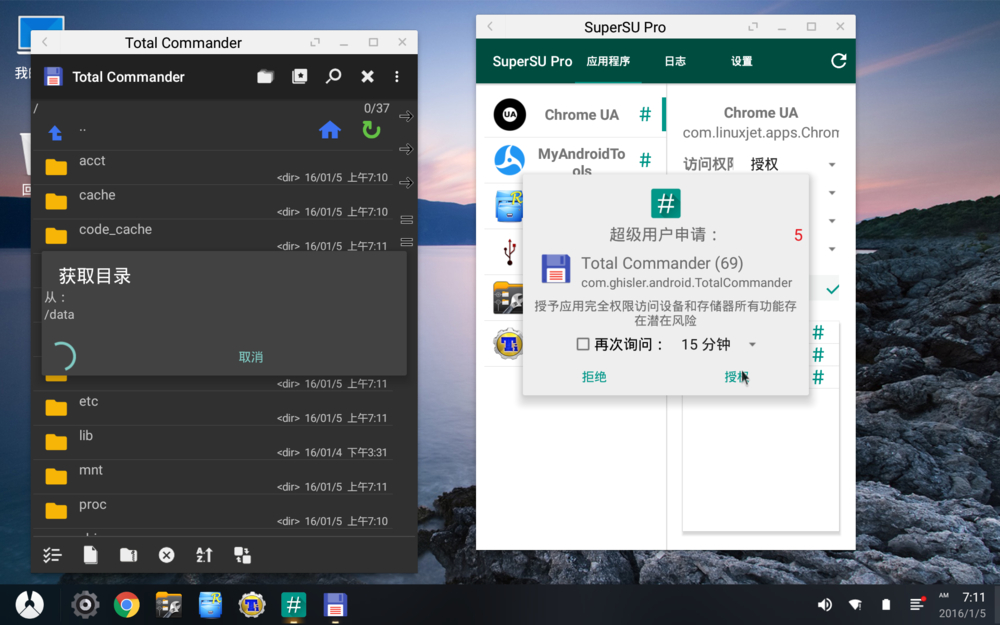Image resolution: width=1000 pixels, height=625 pixels.
Task: Go back in Total Commander title bar
Action: (x=45, y=42)
